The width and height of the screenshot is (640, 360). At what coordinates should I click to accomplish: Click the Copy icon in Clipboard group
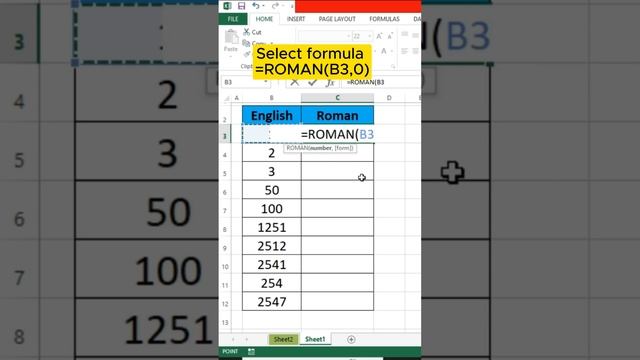[246, 43]
